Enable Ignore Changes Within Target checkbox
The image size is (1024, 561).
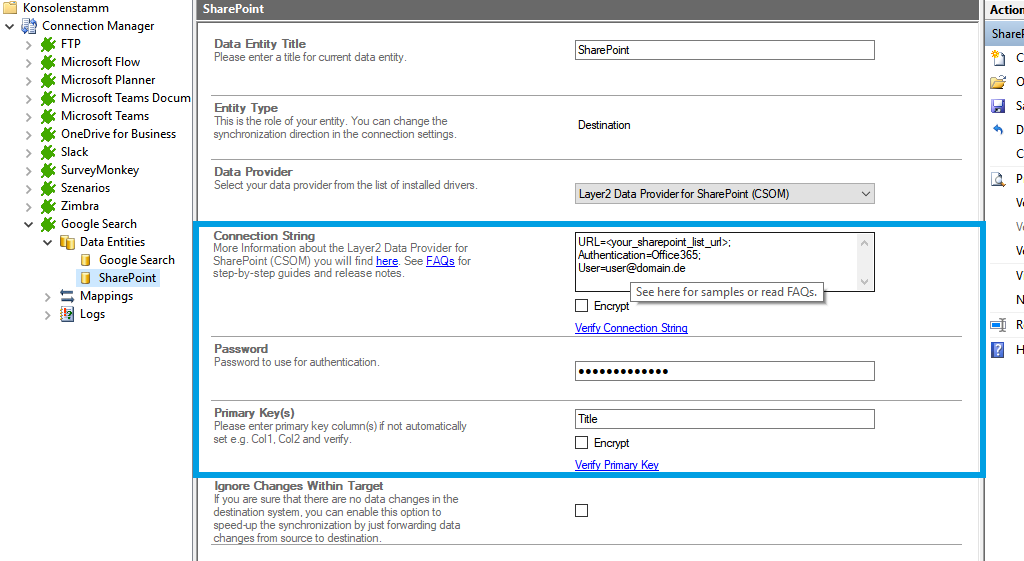(582, 511)
